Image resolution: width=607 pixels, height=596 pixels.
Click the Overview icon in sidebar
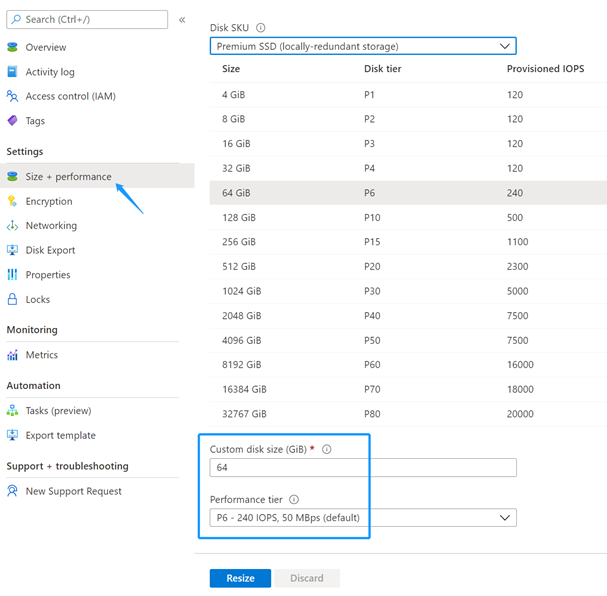tap(13, 47)
